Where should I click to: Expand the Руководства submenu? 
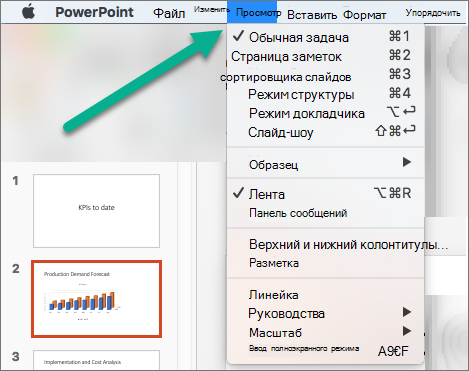point(325,313)
